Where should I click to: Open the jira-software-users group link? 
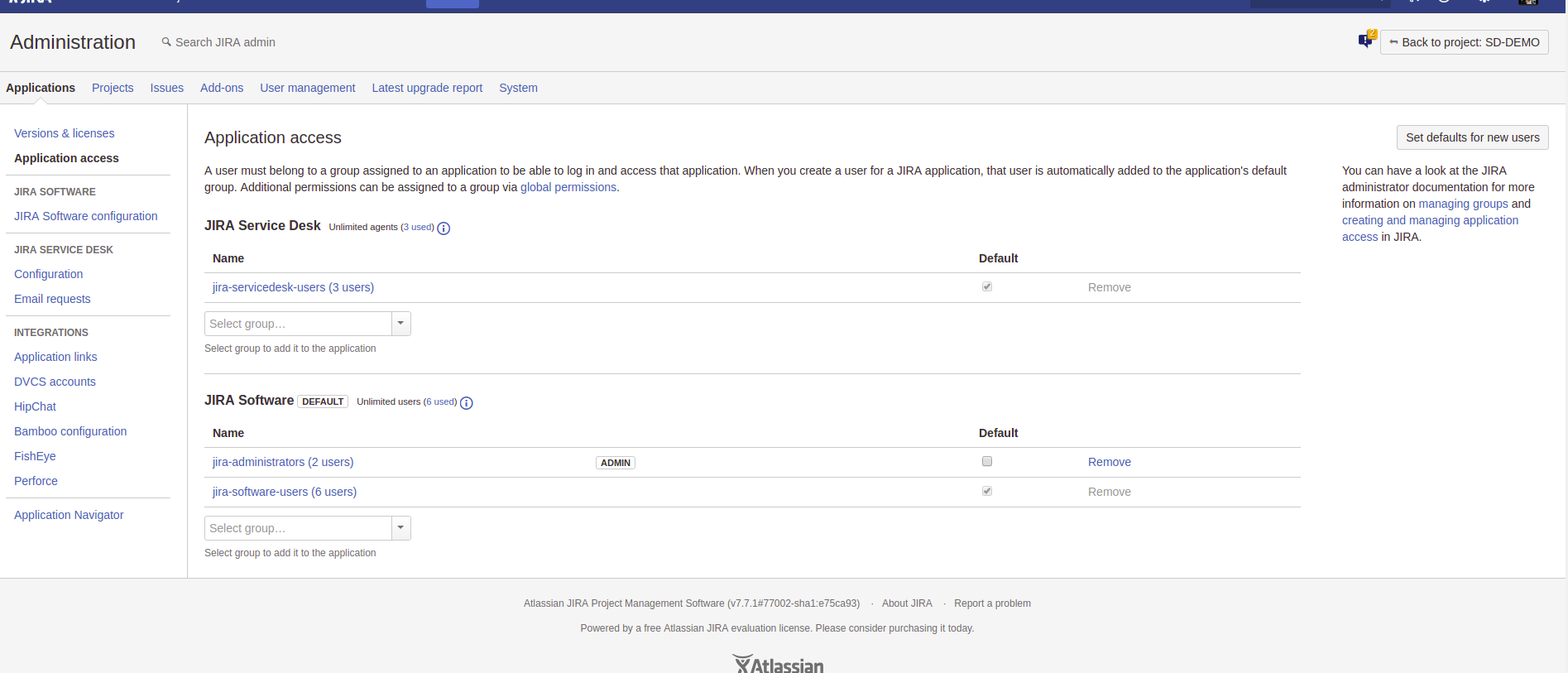pos(284,492)
